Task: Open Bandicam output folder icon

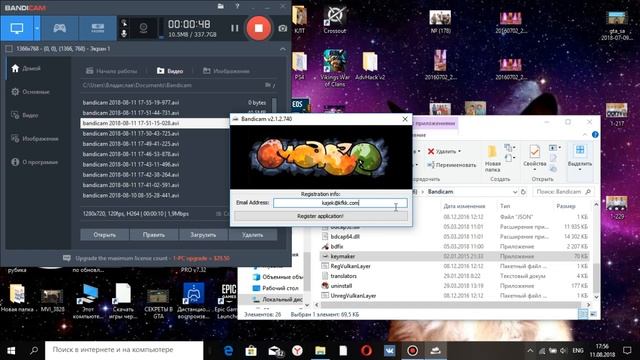Action: click(x=220, y=6)
